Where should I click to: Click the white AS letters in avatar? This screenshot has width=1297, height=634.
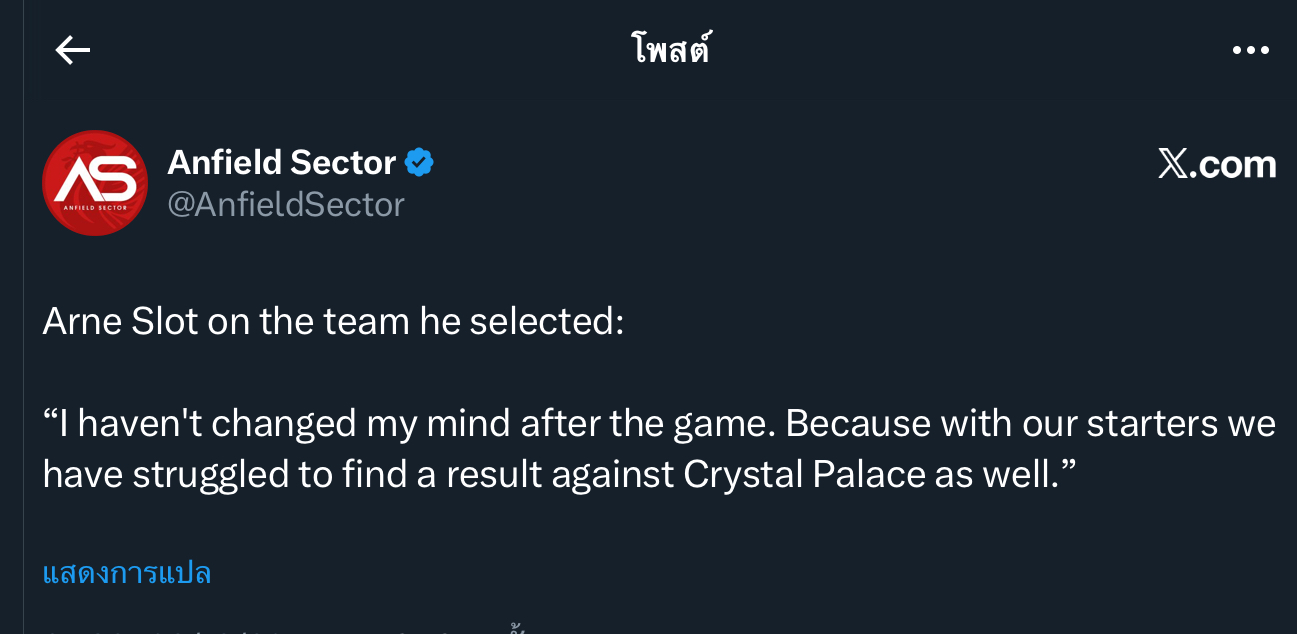point(95,178)
